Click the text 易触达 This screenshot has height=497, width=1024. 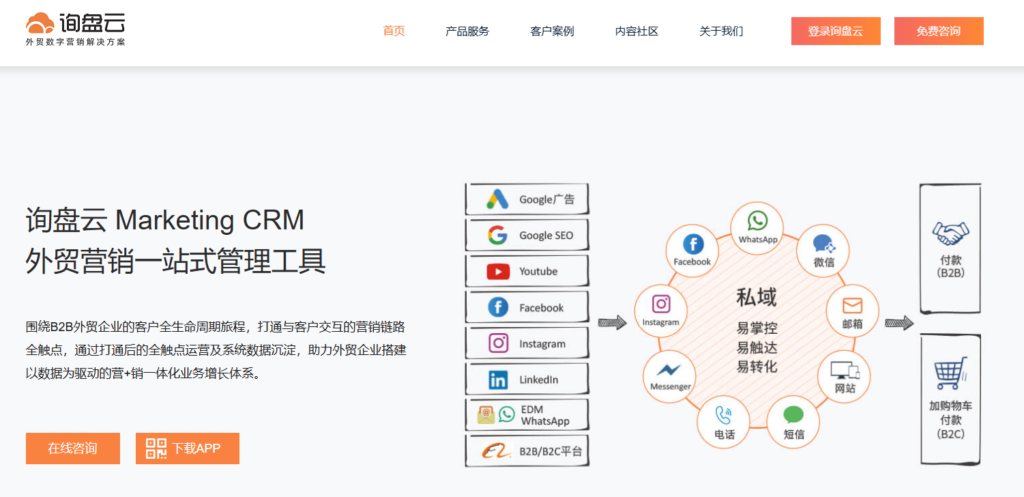pos(757,347)
